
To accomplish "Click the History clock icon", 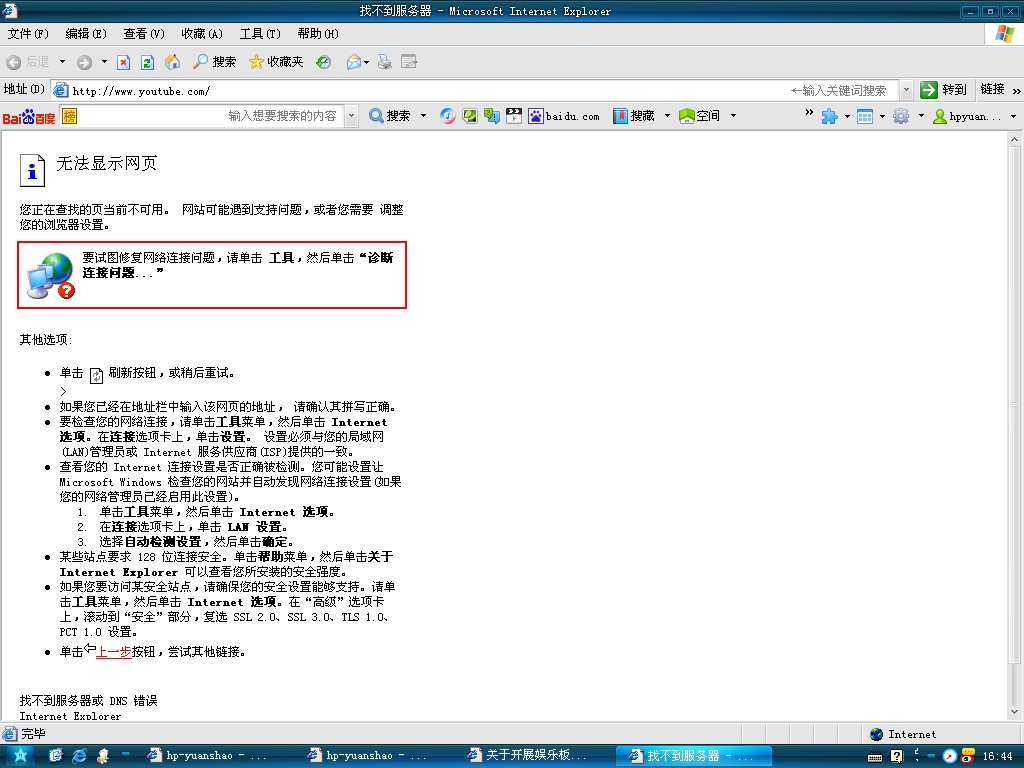I will (x=323, y=62).
